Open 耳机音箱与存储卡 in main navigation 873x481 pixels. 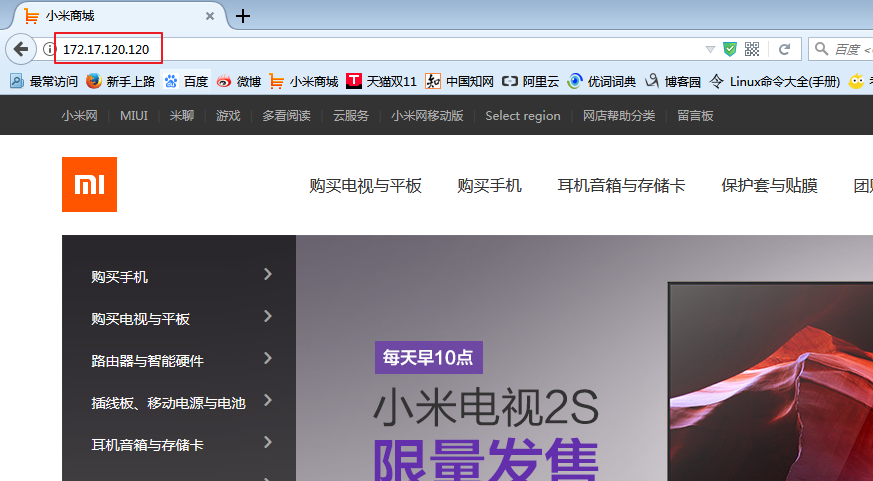point(621,185)
